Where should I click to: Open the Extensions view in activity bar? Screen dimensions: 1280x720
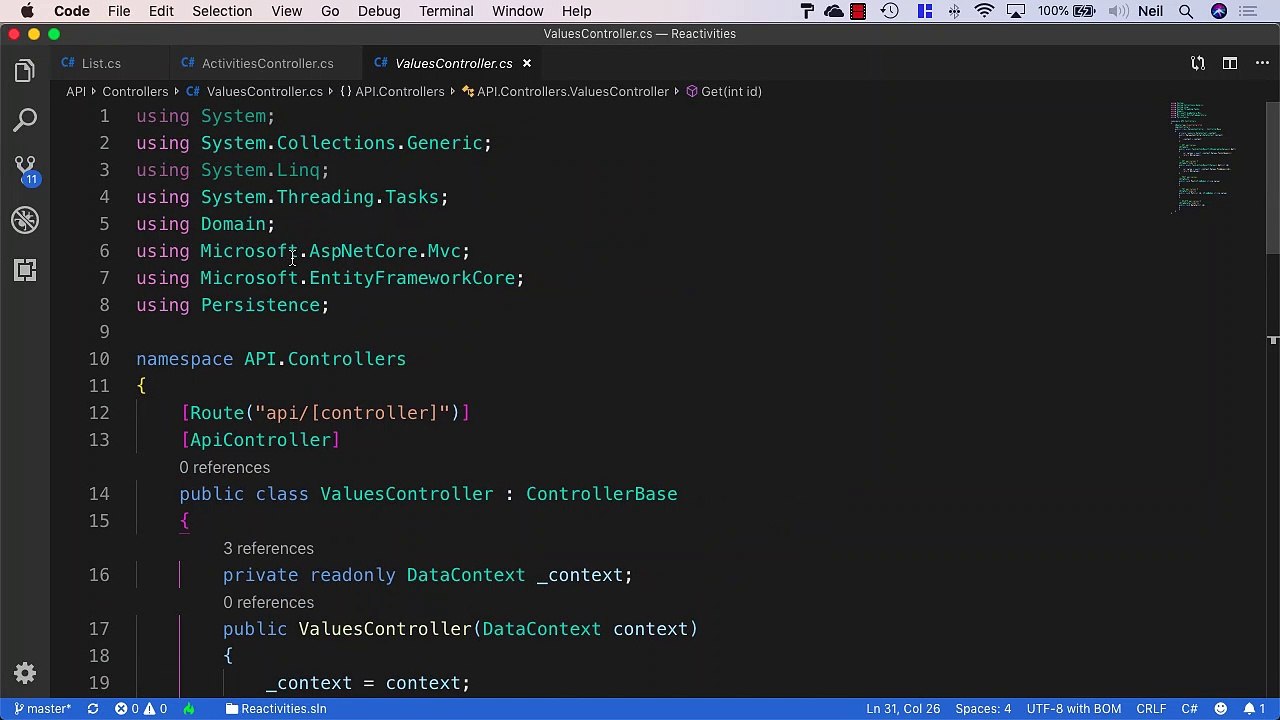[x=25, y=270]
